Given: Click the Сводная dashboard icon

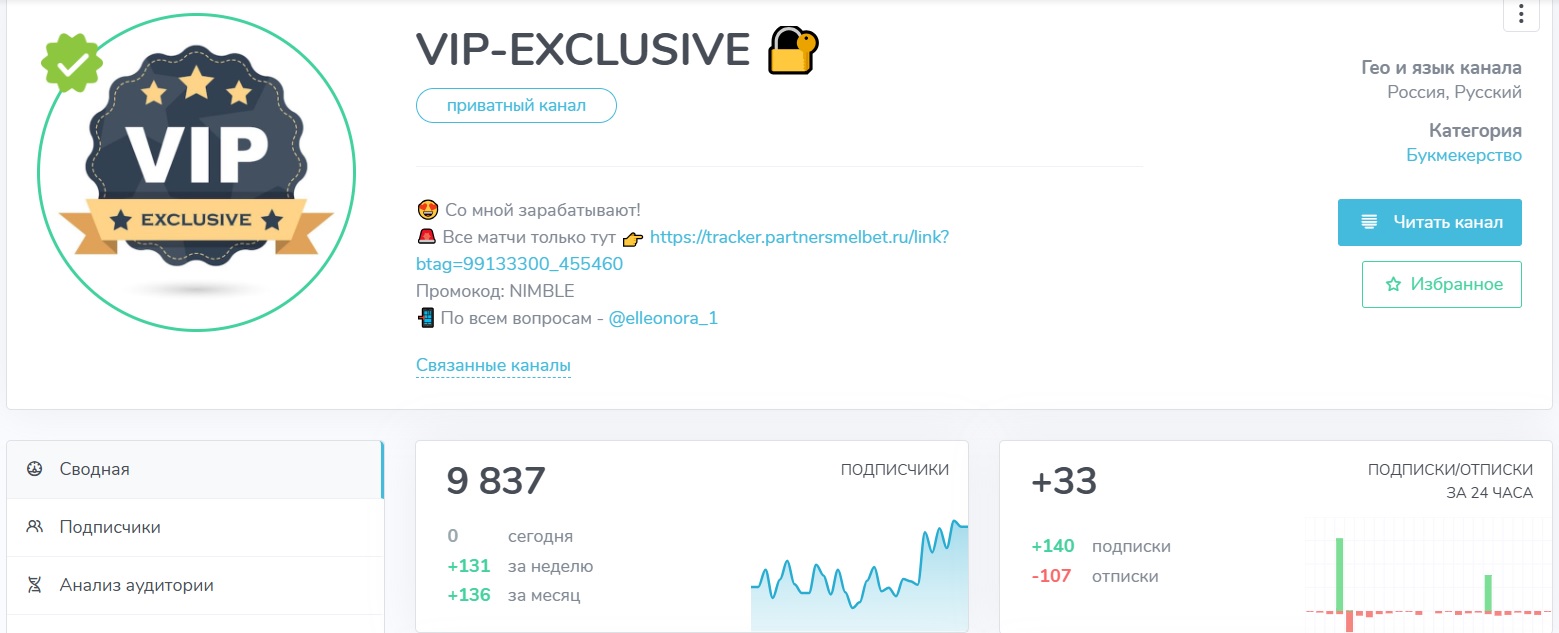Looking at the screenshot, I should [x=34, y=469].
